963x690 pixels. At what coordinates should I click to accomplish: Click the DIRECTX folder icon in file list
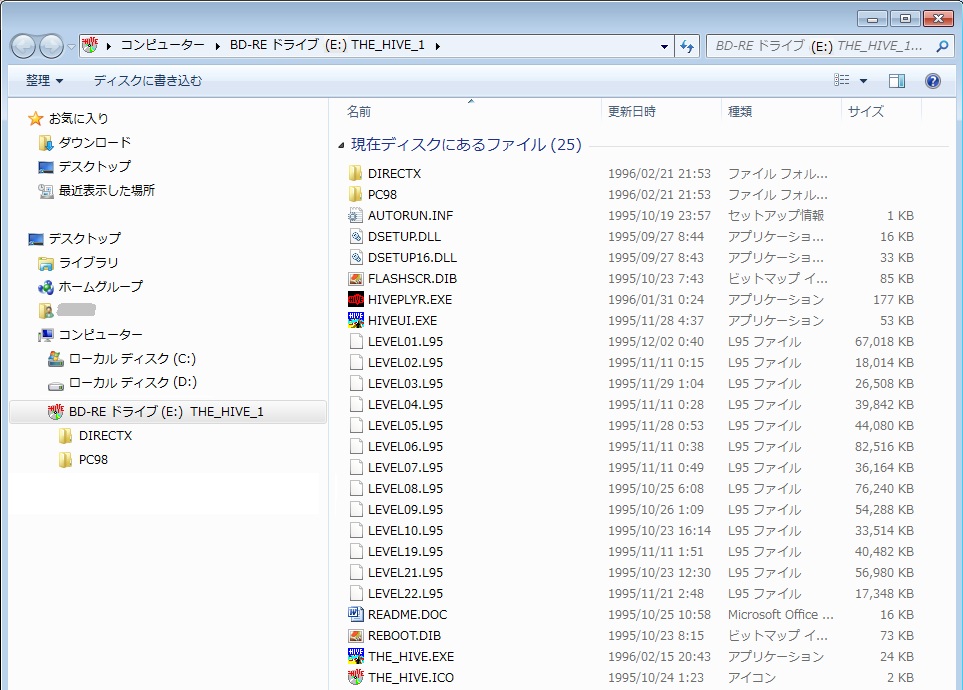click(356, 173)
